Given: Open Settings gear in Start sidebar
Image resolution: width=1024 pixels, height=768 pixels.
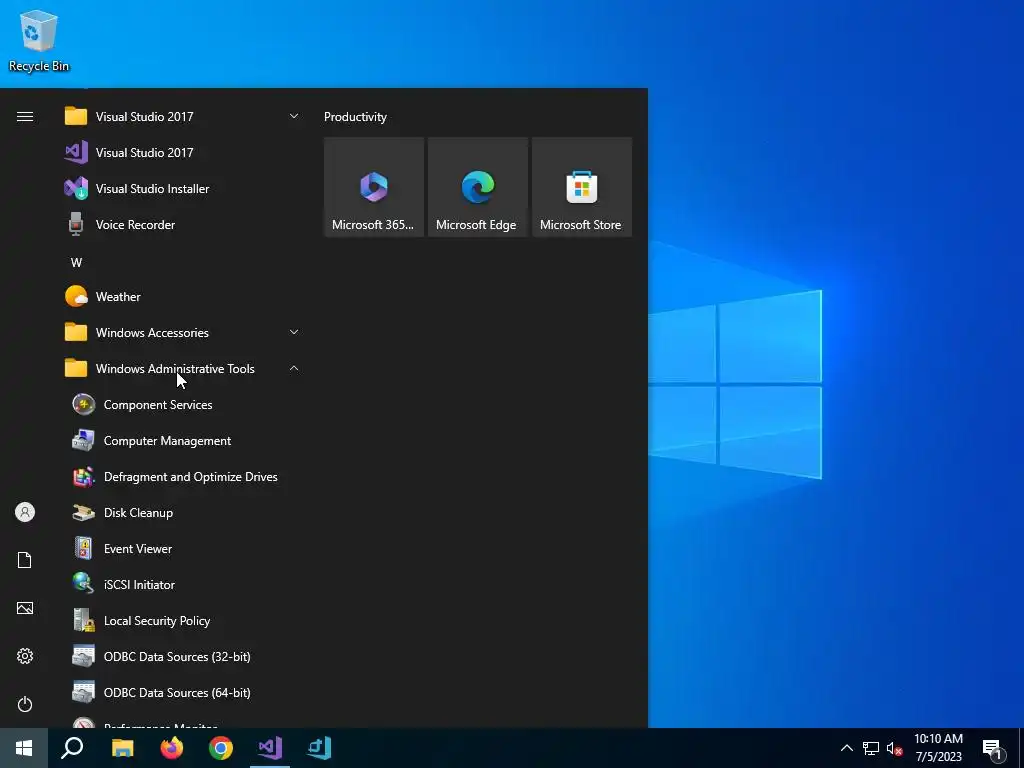Looking at the screenshot, I should click(x=25, y=656).
